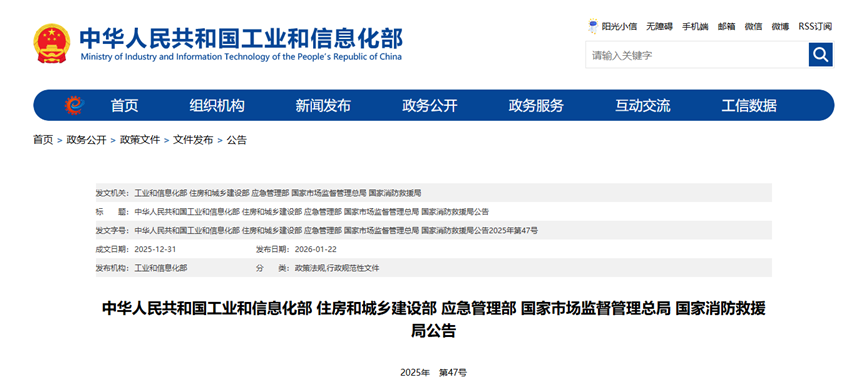The height and width of the screenshot is (388, 850).
Task: Click the 微信 link in header
Action: coord(753,27)
